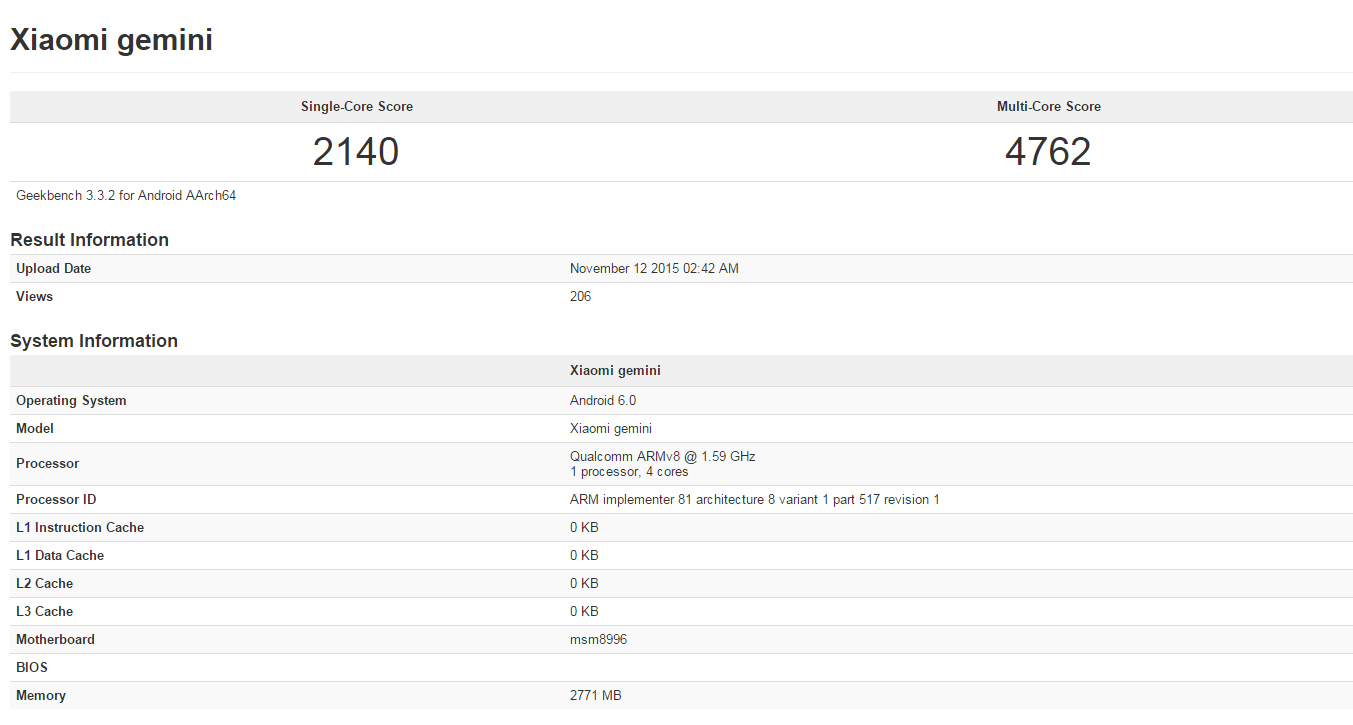
Task: Click the L1 Instruction Cache label
Action: 80,528
